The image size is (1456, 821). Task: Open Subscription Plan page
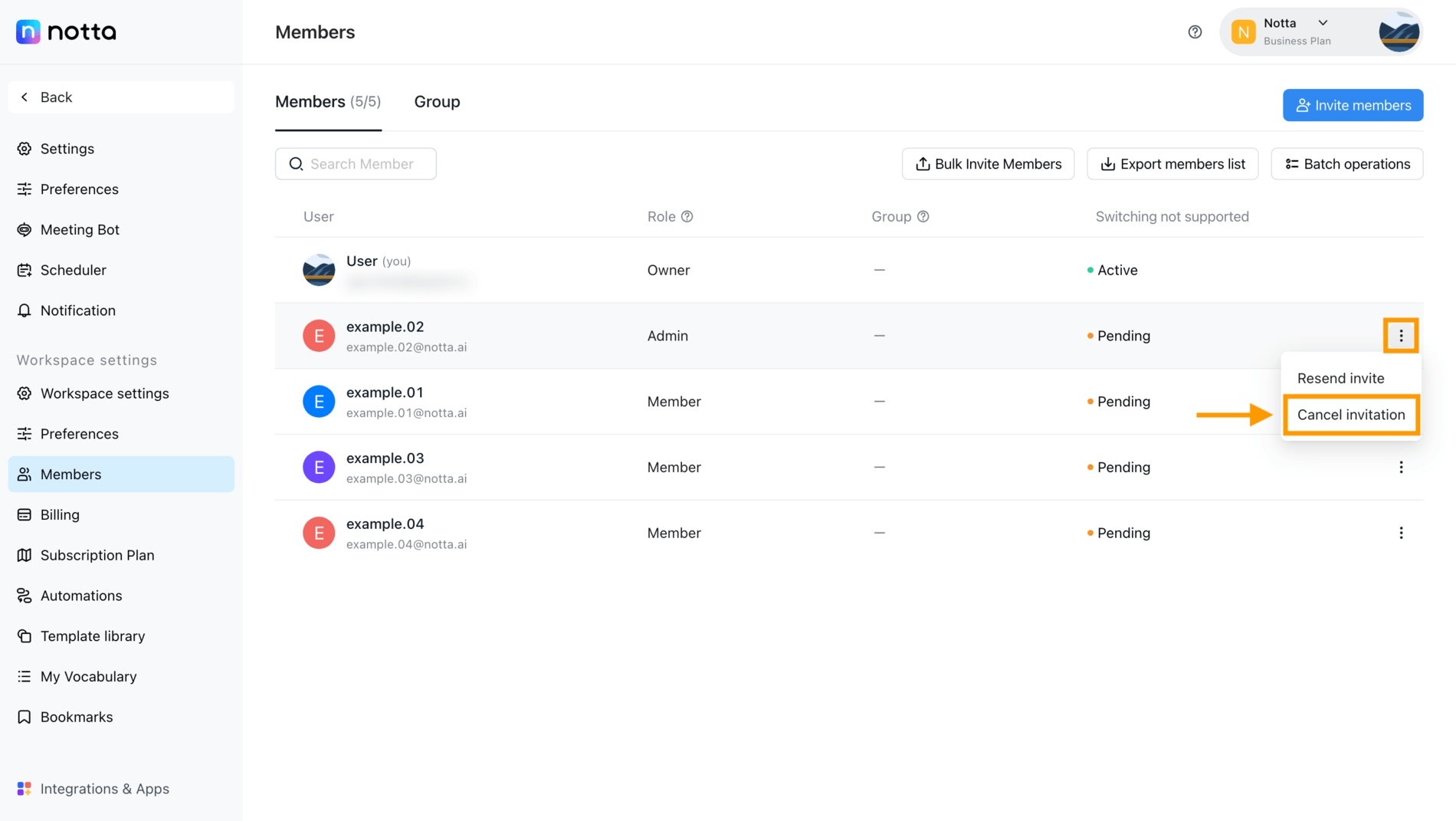coord(121,555)
